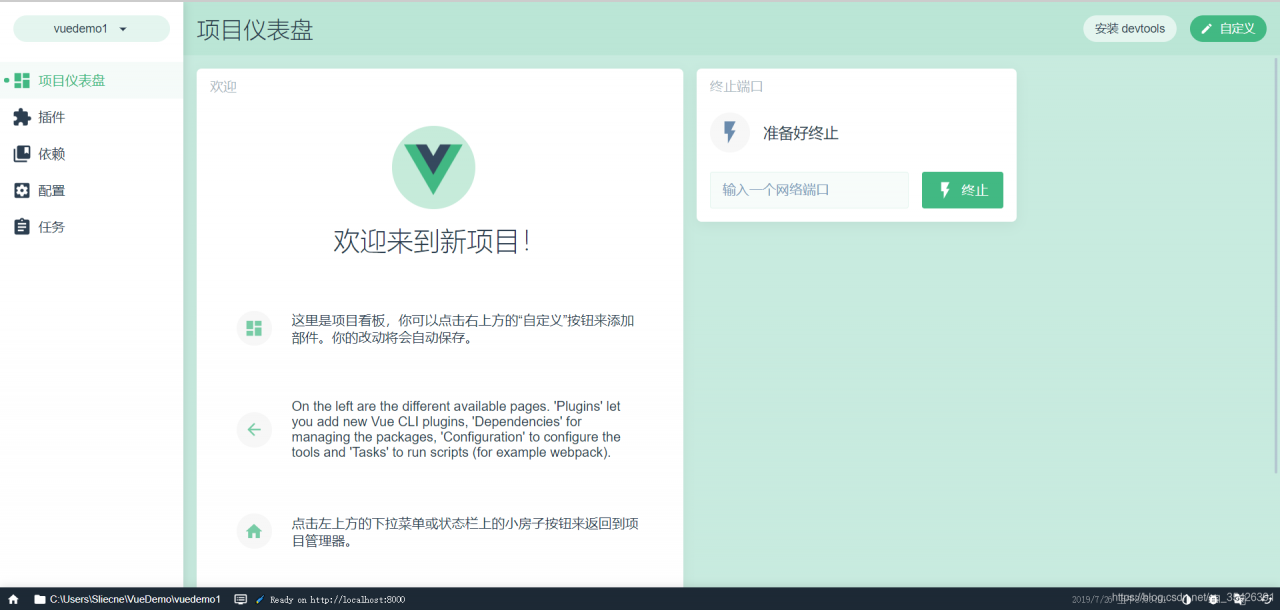Click the 项目仪表盘 page title in header
This screenshot has width=1280, height=610.
(x=255, y=29)
